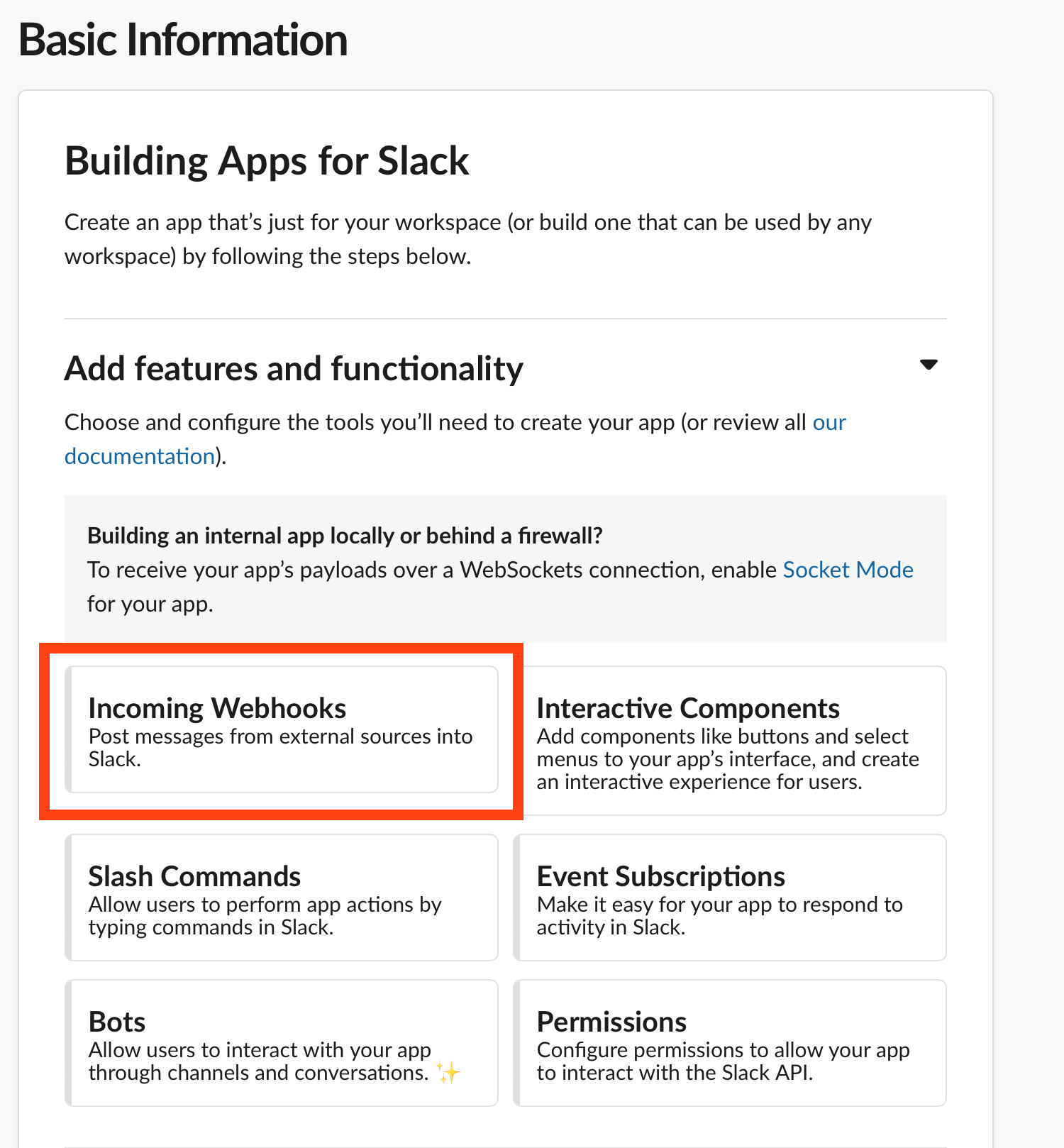Click the sparkles icon on the Bots card
The width and height of the screenshot is (1064, 1148).
click(x=448, y=1072)
